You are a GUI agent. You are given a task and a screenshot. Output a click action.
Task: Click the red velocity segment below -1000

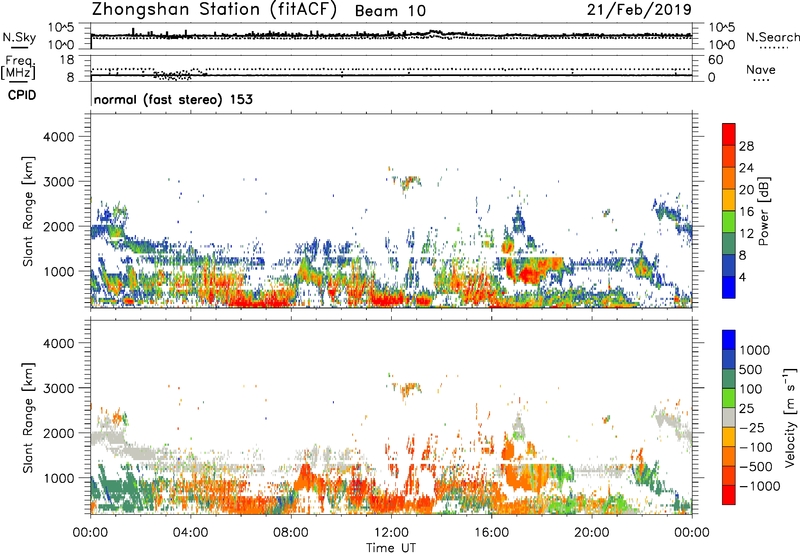(729, 495)
